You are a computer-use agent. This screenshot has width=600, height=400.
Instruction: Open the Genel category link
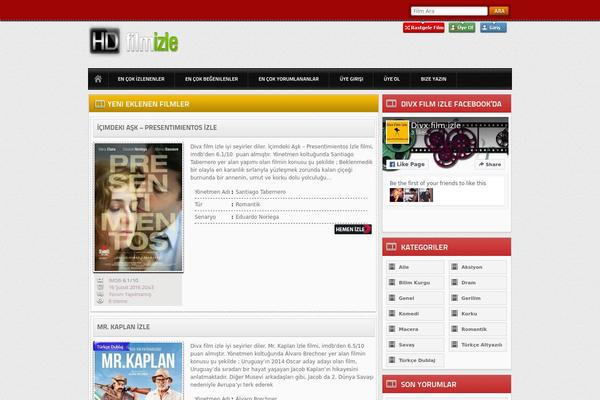coord(406,298)
